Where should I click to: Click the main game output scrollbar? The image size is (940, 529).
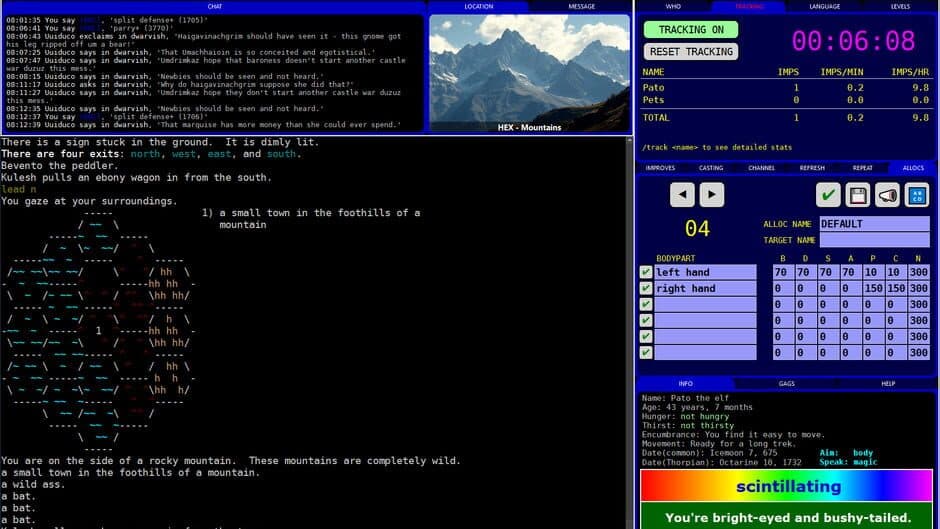(x=629, y=333)
